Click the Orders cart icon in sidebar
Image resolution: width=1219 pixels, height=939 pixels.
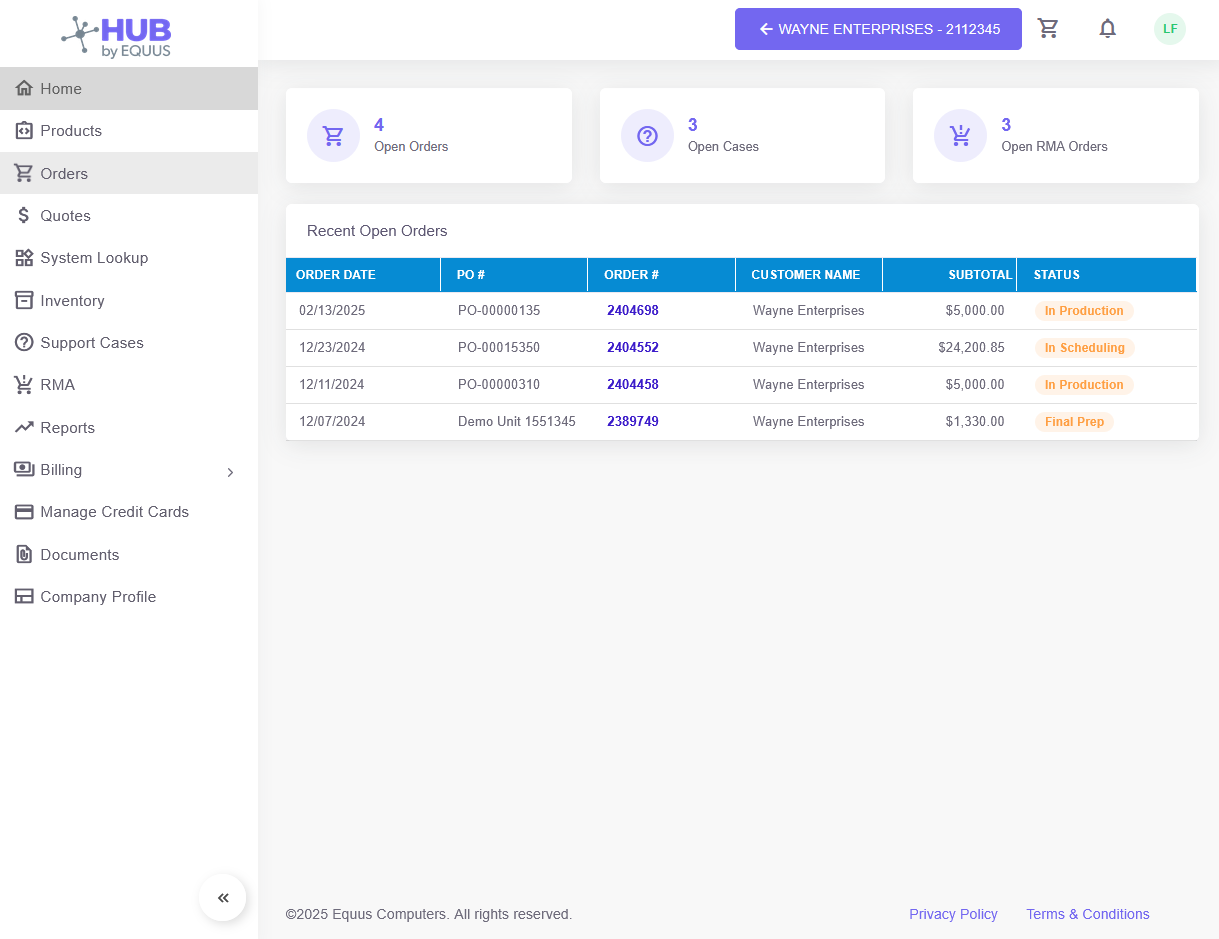(x=24, y=173)
